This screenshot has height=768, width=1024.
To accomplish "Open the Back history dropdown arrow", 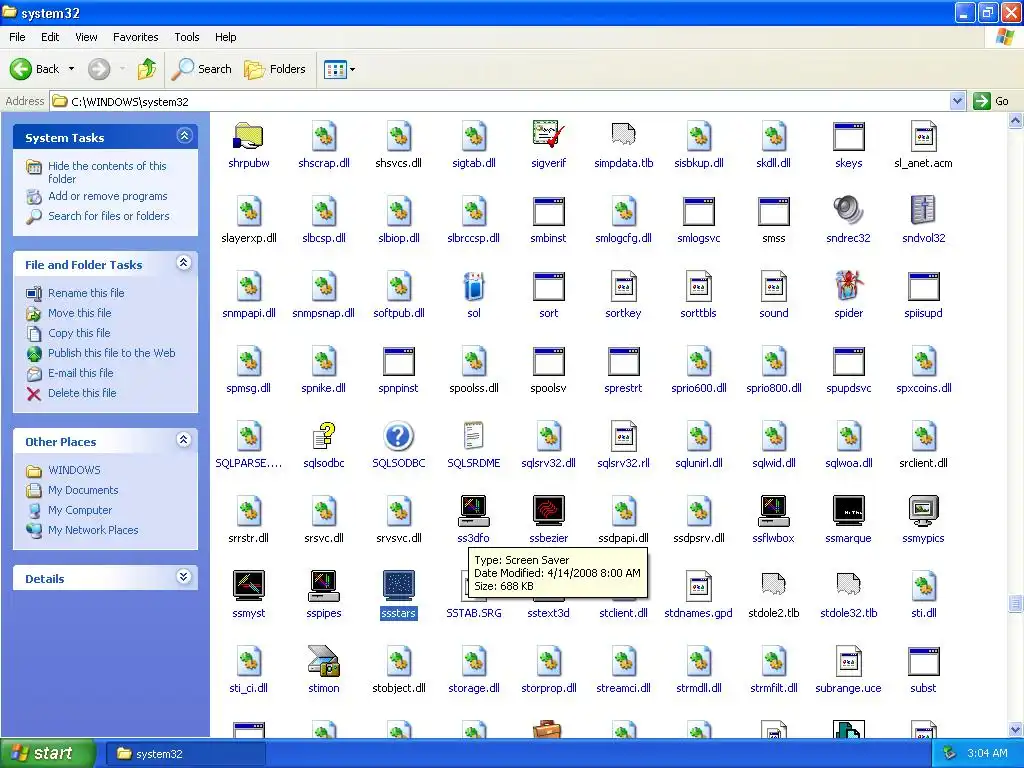I will tap(71, 69).
